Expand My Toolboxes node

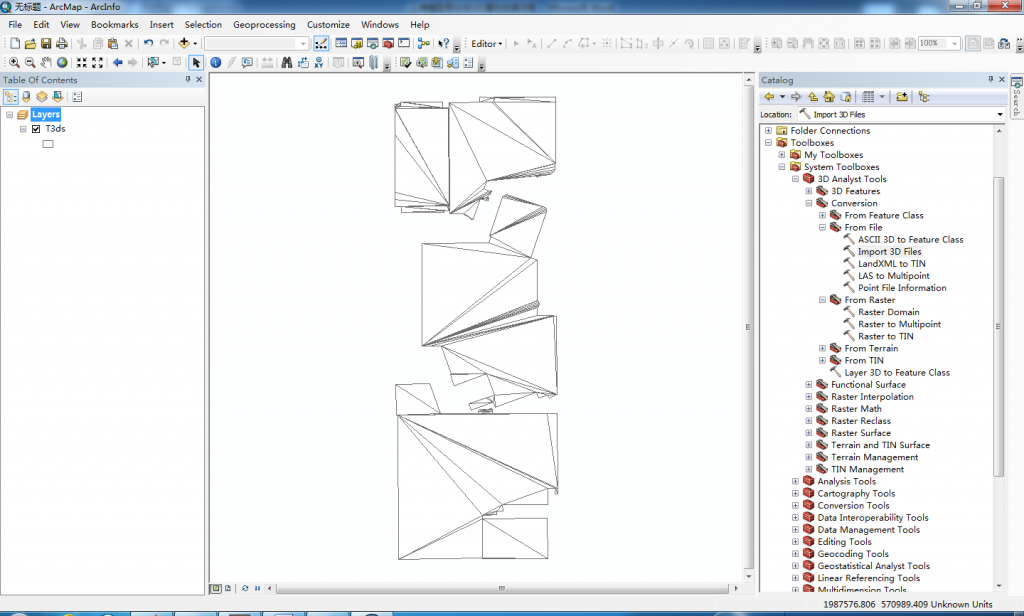click(x=782, y=155)
